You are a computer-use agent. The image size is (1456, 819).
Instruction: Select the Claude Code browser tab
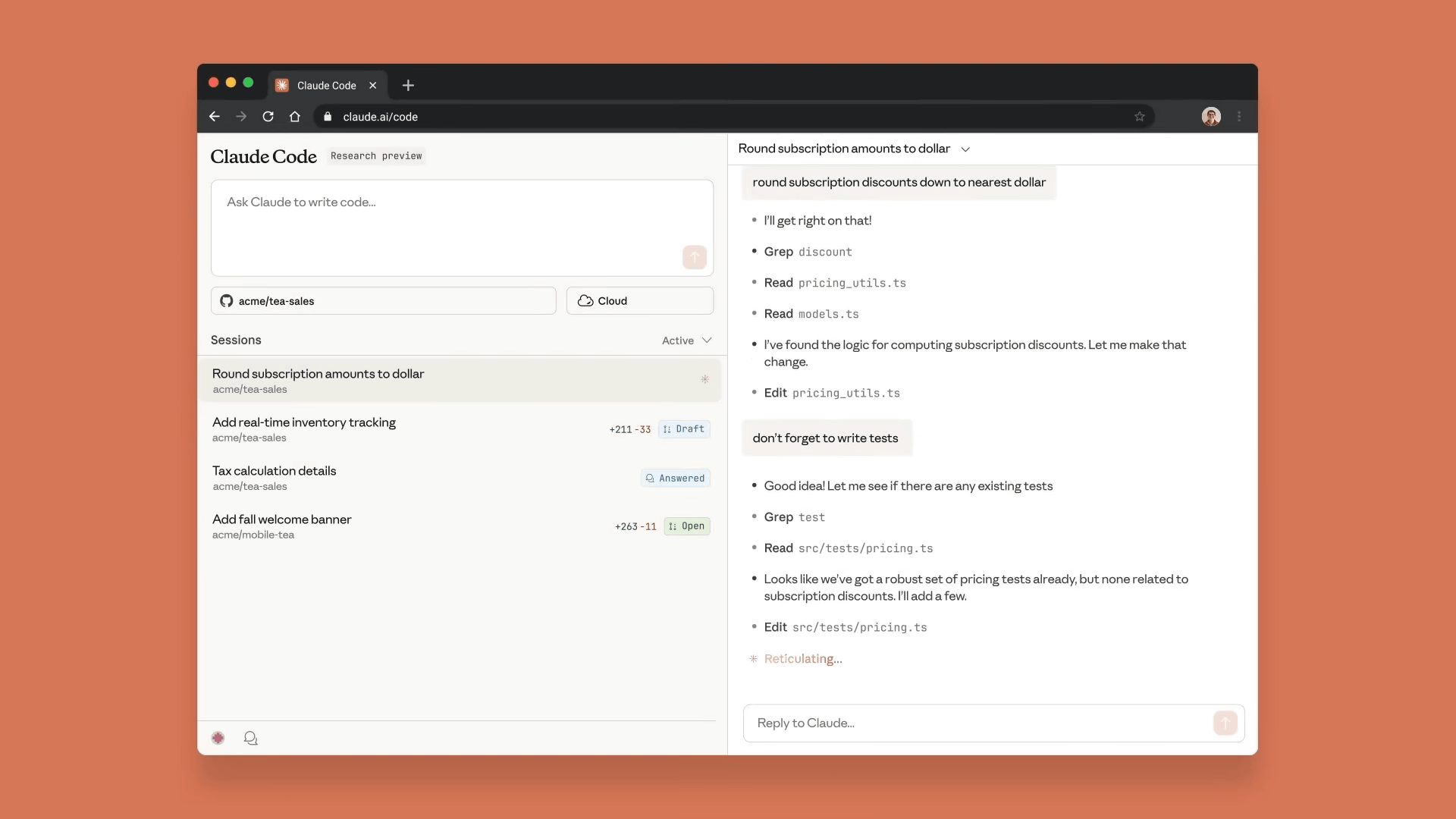pyautogui.click(x=326, y=86)
